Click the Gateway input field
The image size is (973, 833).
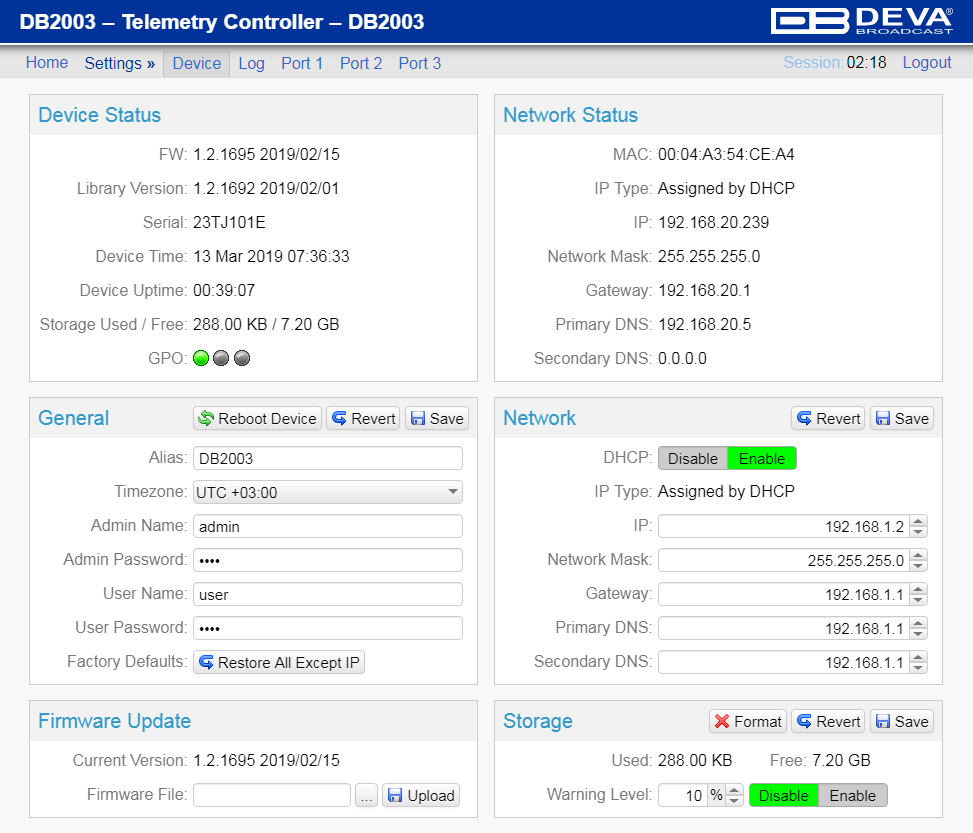pos(784,595)
